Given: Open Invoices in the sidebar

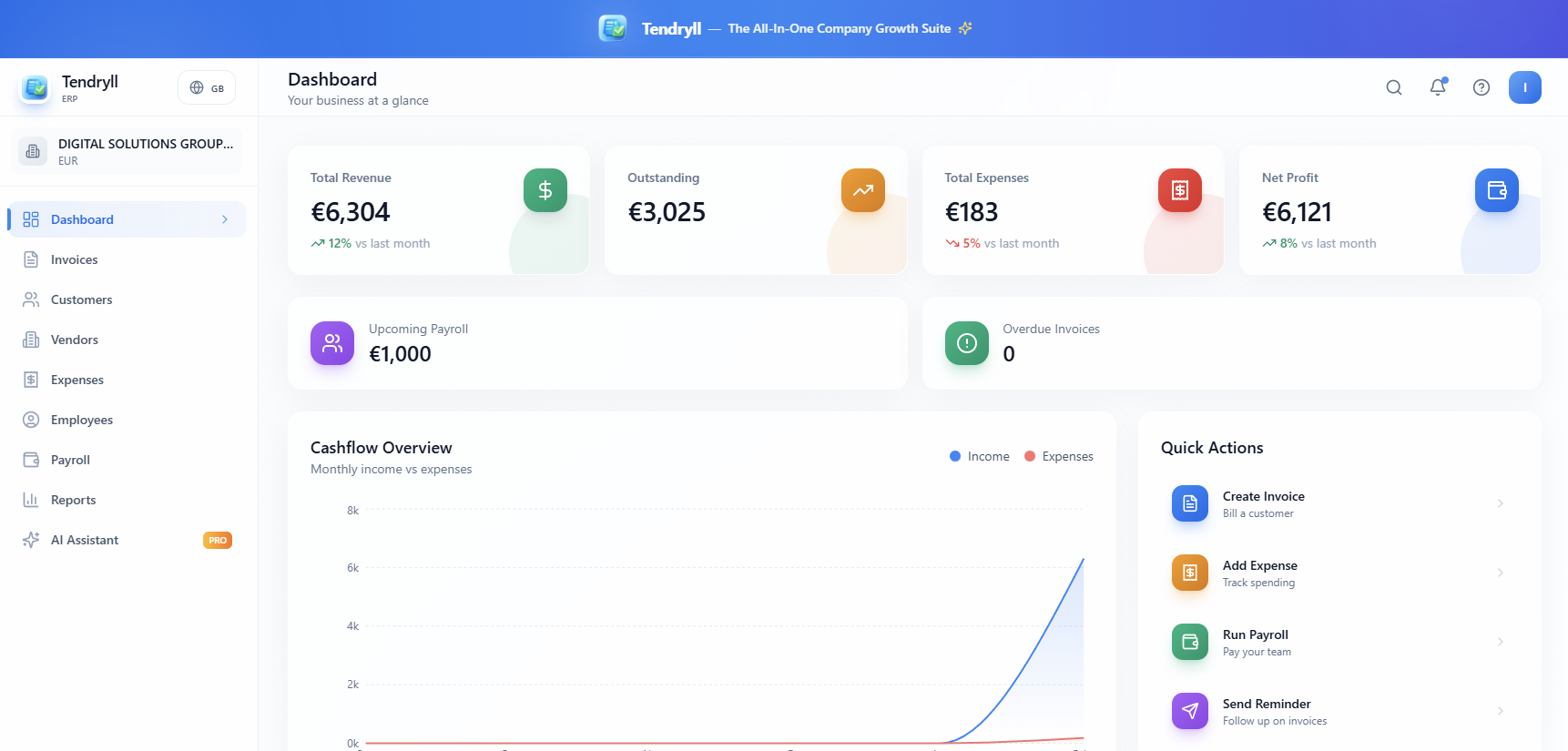Looking at the screenshot, I should pyautogui.click(x=75, y=259).
